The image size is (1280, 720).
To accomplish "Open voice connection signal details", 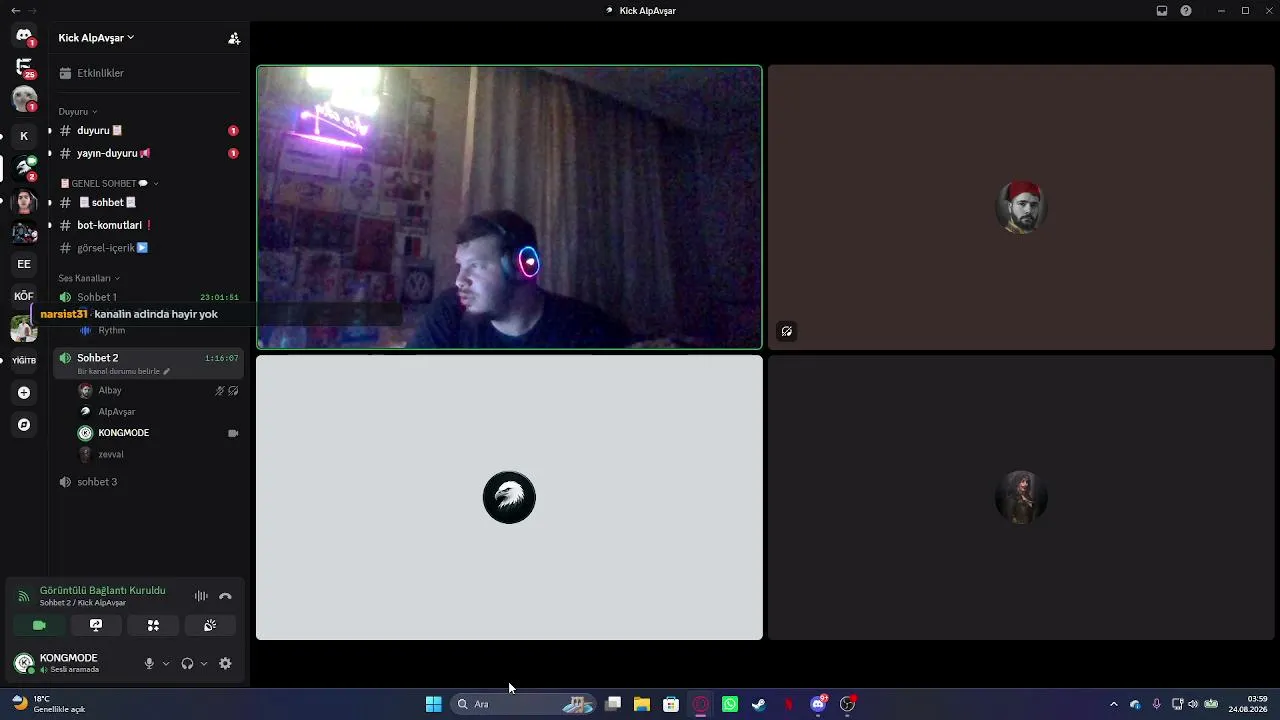I will [x=24, y=597].
